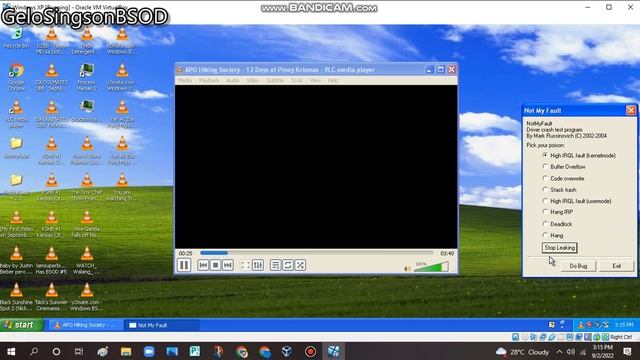Select High IRQL fault (kernelmode) option
The image size is (640, 360).
click(579, 156)
